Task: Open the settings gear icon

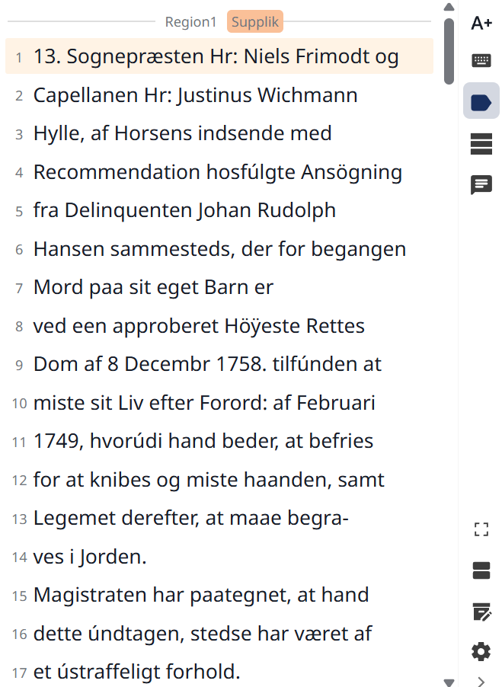Action: pyautogui.click(x=481, y=652)
